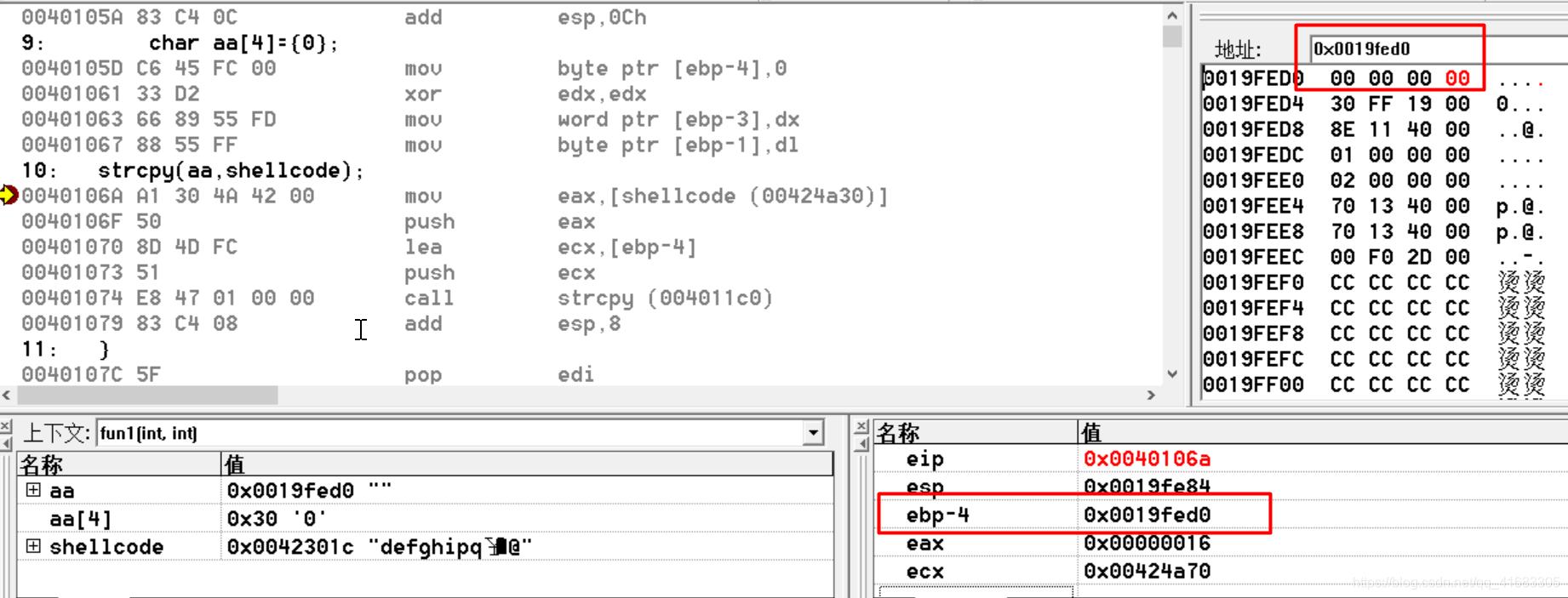Click the 值 column header in watch panel

pyautogui.click(x=1323, y=432)
